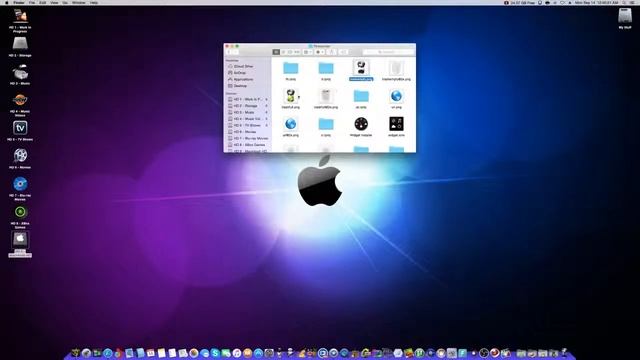Image resolution: width=640 pixels, height=360 pixels.
Task: Open the Action gear dropdown in Finder
Action: [x=320, y=52]
